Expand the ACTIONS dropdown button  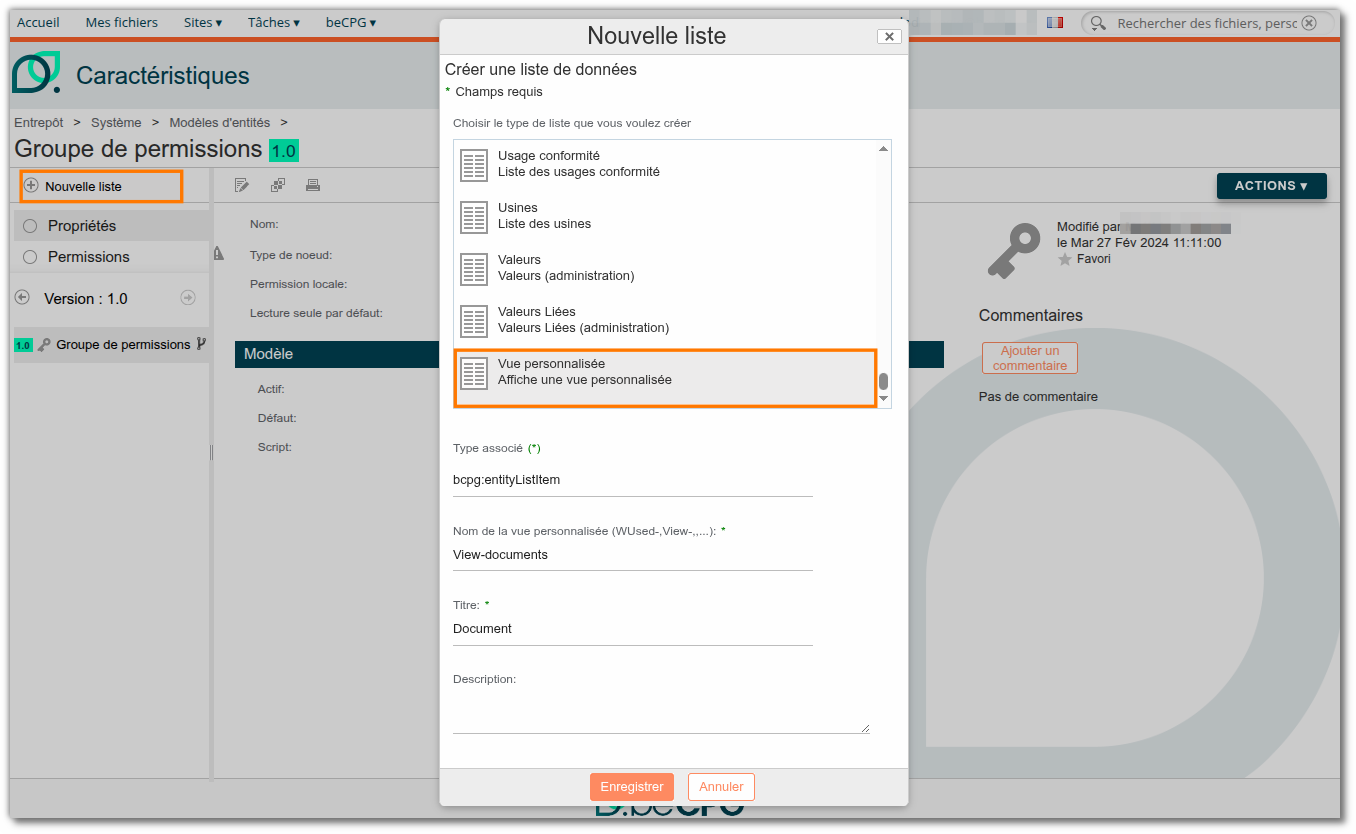tap(1271, 186)
